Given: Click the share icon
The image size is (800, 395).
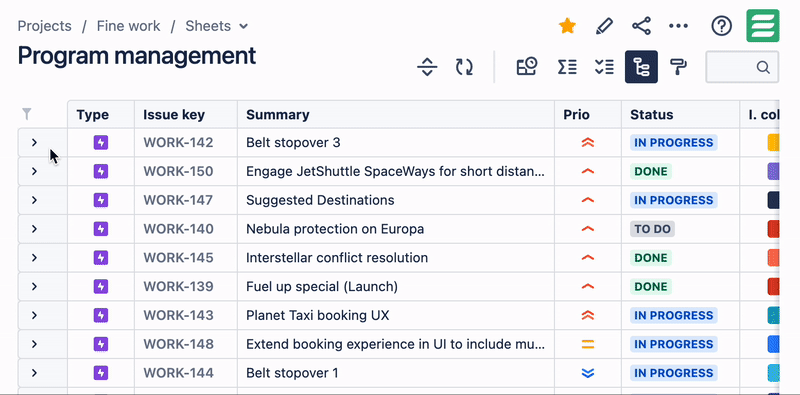Looking at the screenshot, I should tap(641, 26).
